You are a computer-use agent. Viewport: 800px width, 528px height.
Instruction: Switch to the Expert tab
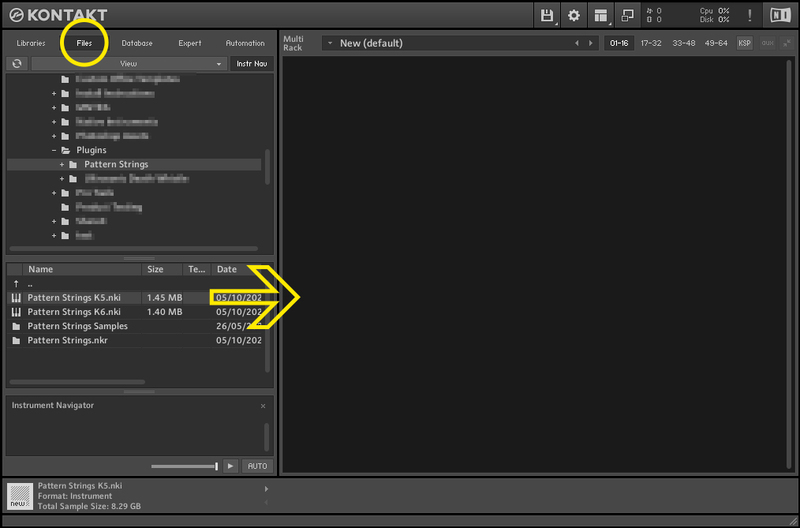pyautogui.click(x=190, y=43)
